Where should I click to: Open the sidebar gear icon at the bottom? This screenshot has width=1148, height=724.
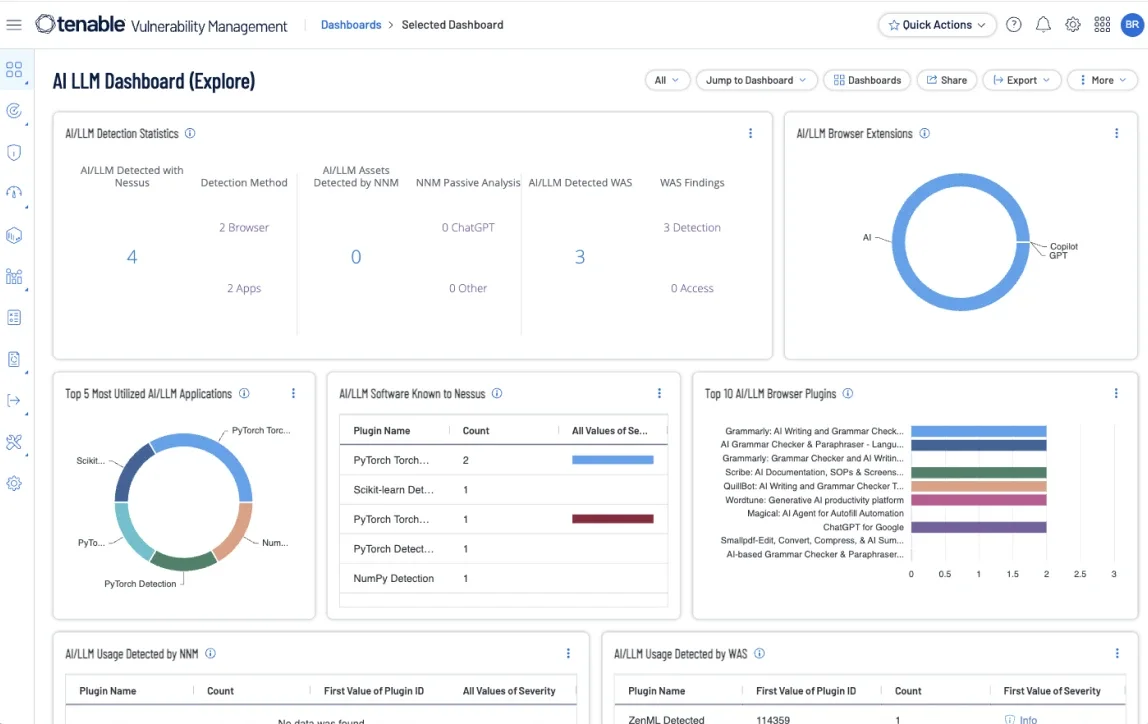pyautogui.click(x=14, y=483)
